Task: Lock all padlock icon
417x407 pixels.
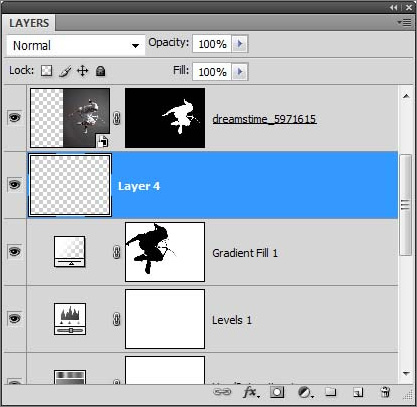Action: pyautogui.click(x=100, y=71)
